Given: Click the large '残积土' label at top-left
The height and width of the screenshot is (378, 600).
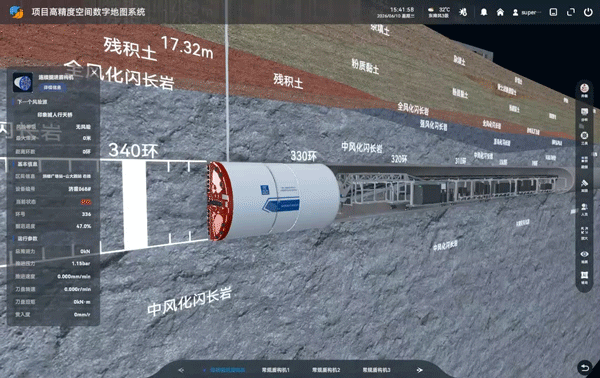Looking at the screenshot, I should [130, 49].
